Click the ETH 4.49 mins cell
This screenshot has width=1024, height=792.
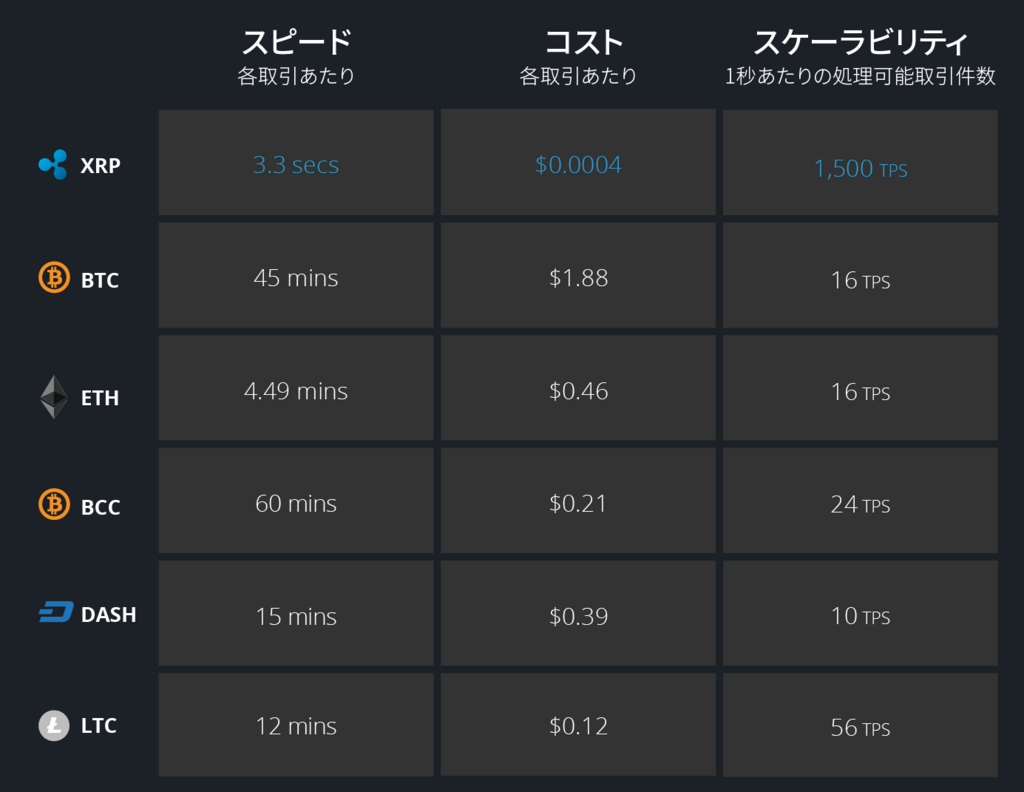pos(296,388)
